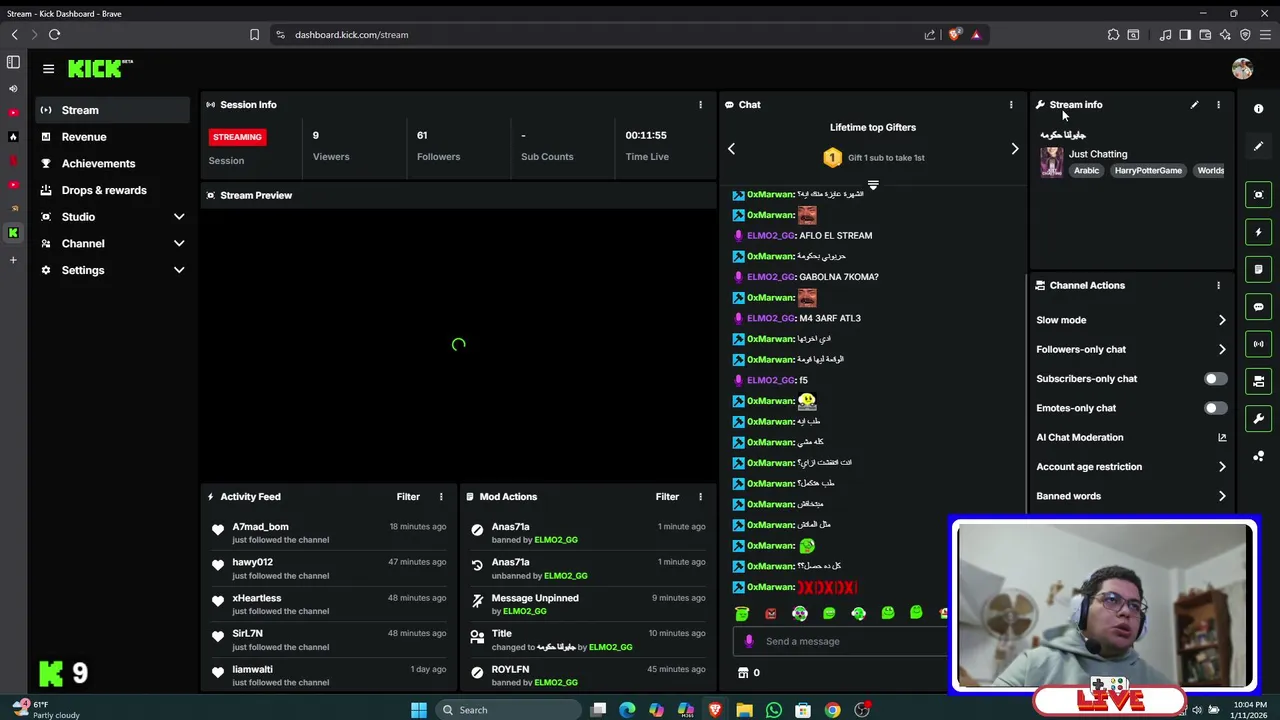
Task: Open Slow mode settings
Action: tap(1131, 320)
